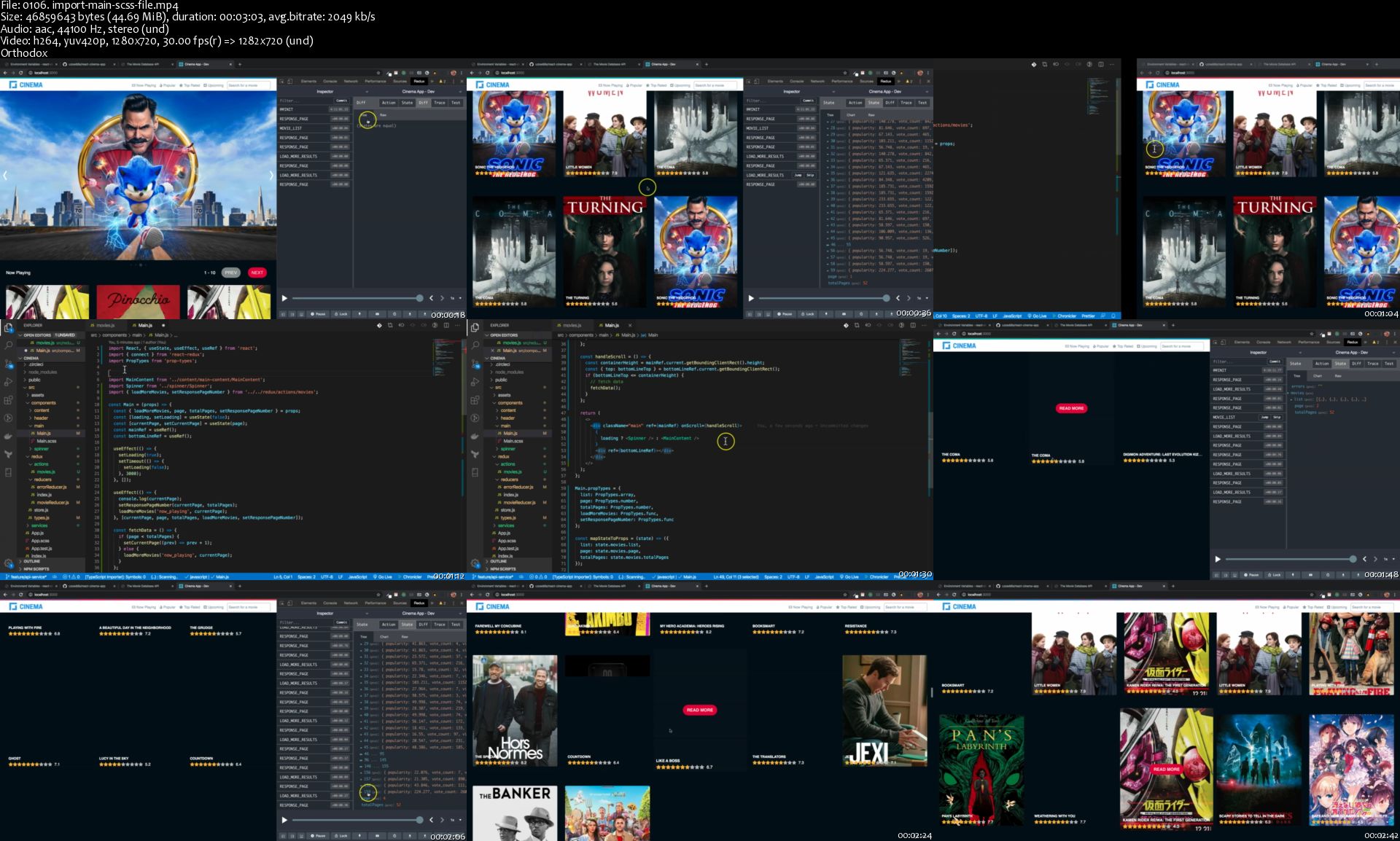Click Redux play icon in 00:01:48 frame
1400x841 pixels.
click(1218, 559)
